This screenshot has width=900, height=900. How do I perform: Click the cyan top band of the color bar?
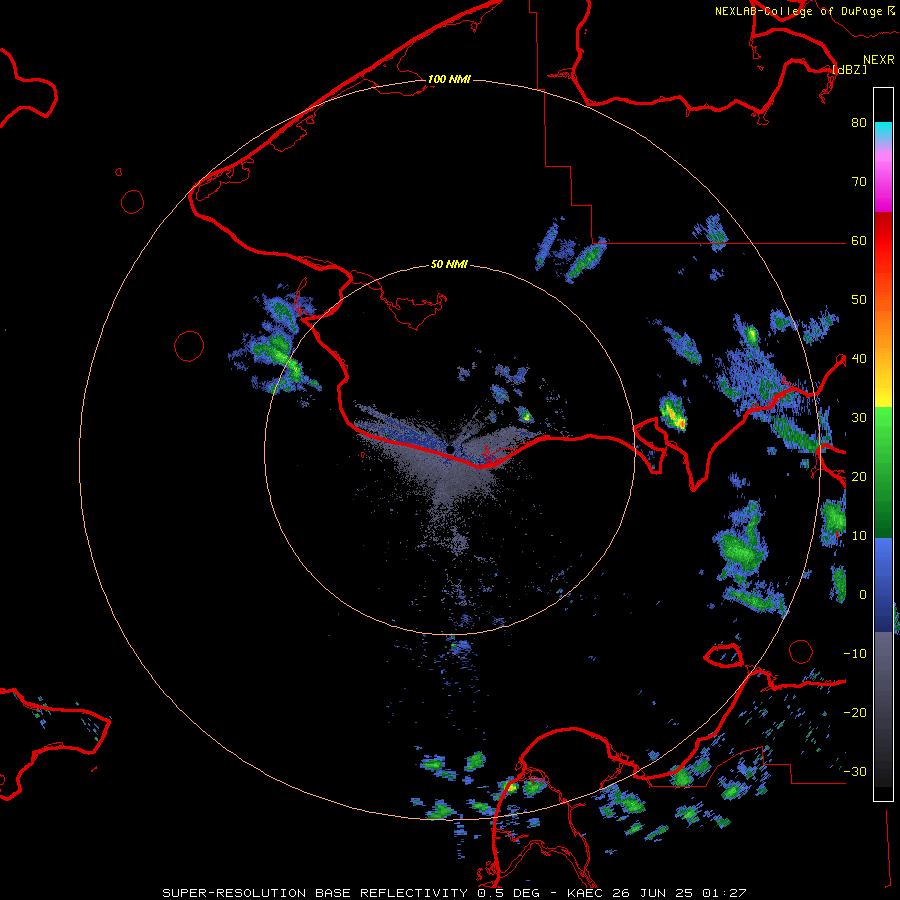(x=883, y=131)
